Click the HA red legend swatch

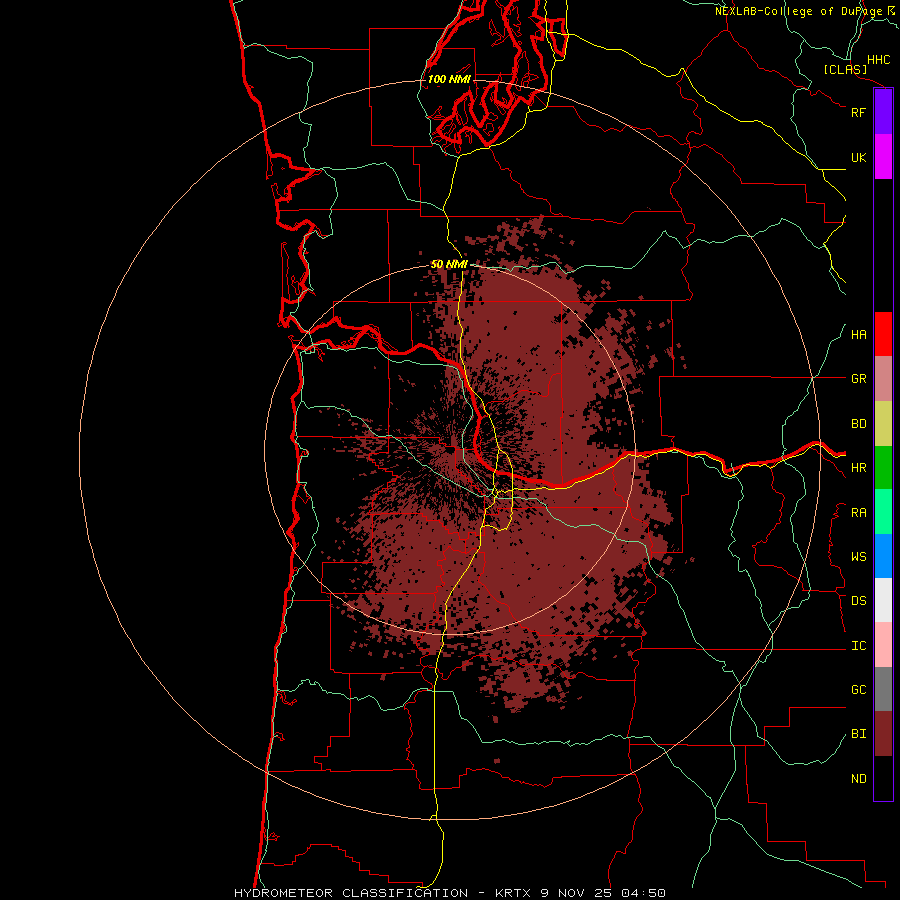point(883,334)
